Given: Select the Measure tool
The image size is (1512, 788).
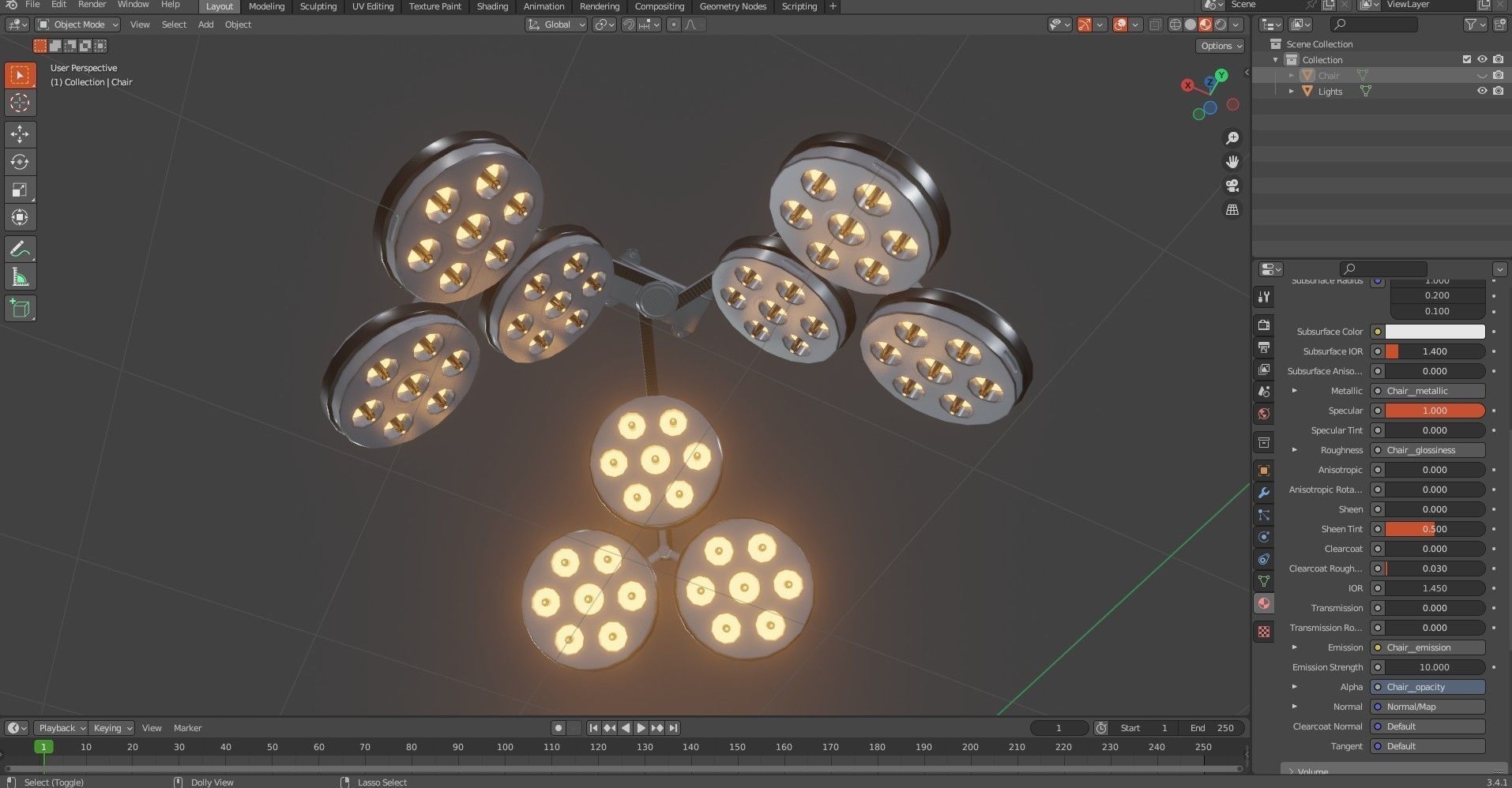Looking at the screenshot, I should point(20,277).
